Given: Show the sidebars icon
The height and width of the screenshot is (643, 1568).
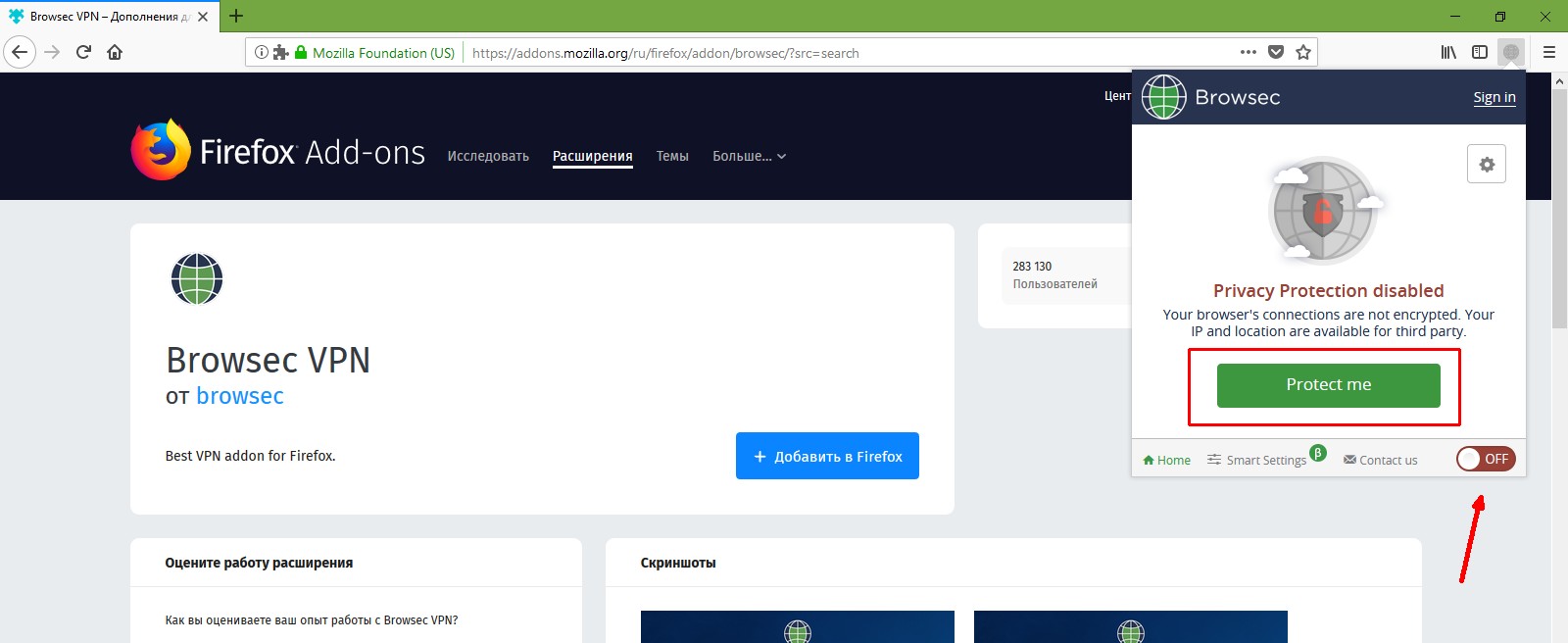Looking at the screenshot, I should click(1480, 52).
